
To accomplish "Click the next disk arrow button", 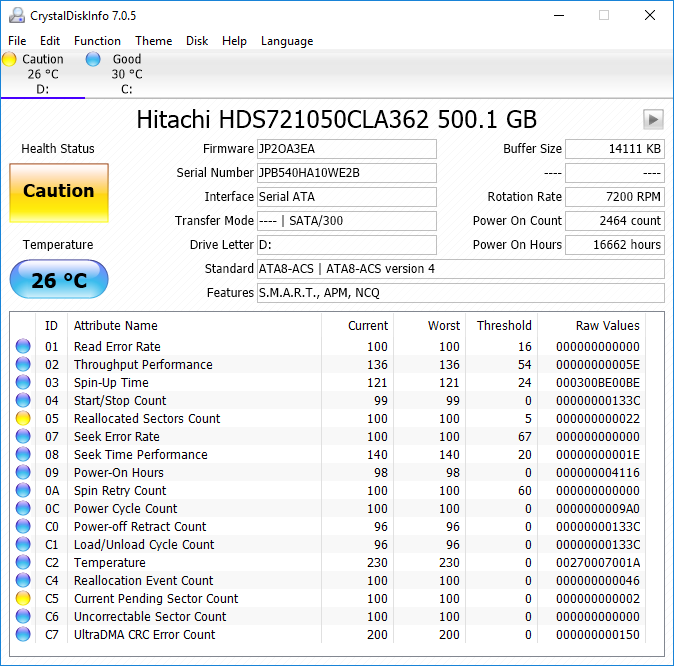I will point(653,119).
